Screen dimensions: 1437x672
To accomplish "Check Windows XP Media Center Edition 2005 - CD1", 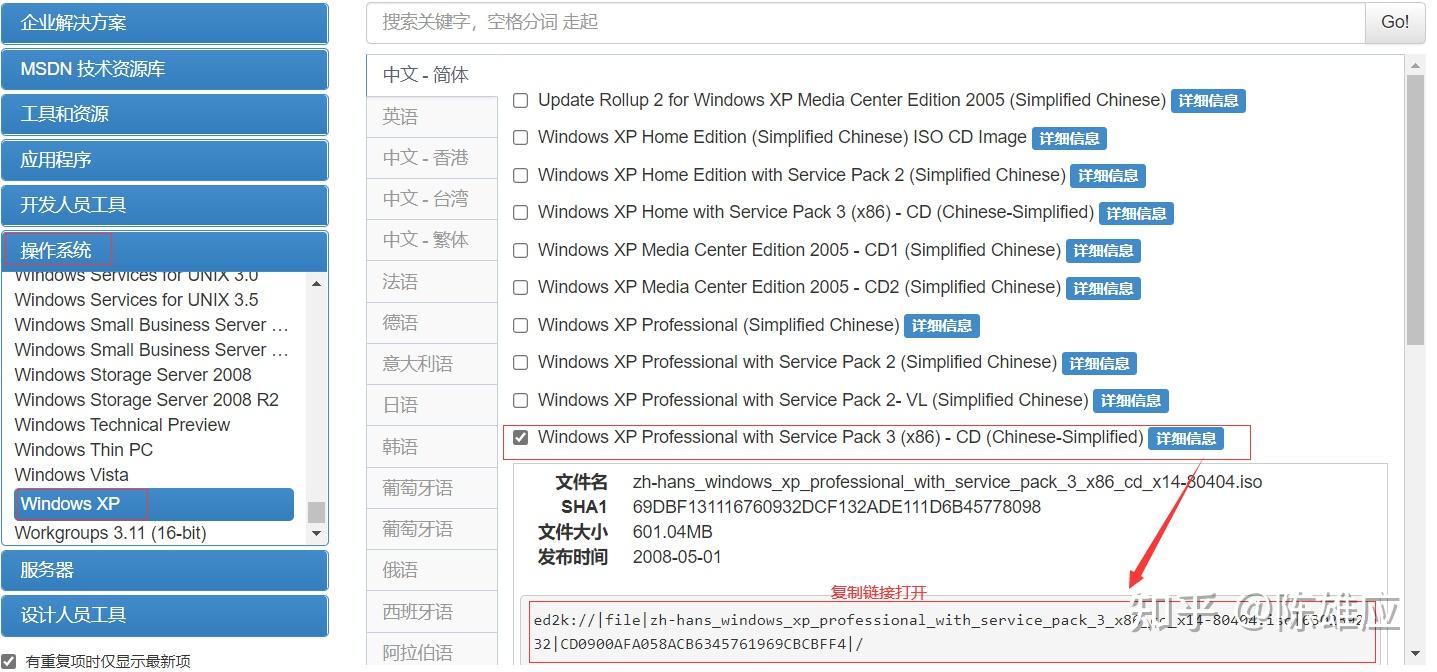I will [520, 250].
